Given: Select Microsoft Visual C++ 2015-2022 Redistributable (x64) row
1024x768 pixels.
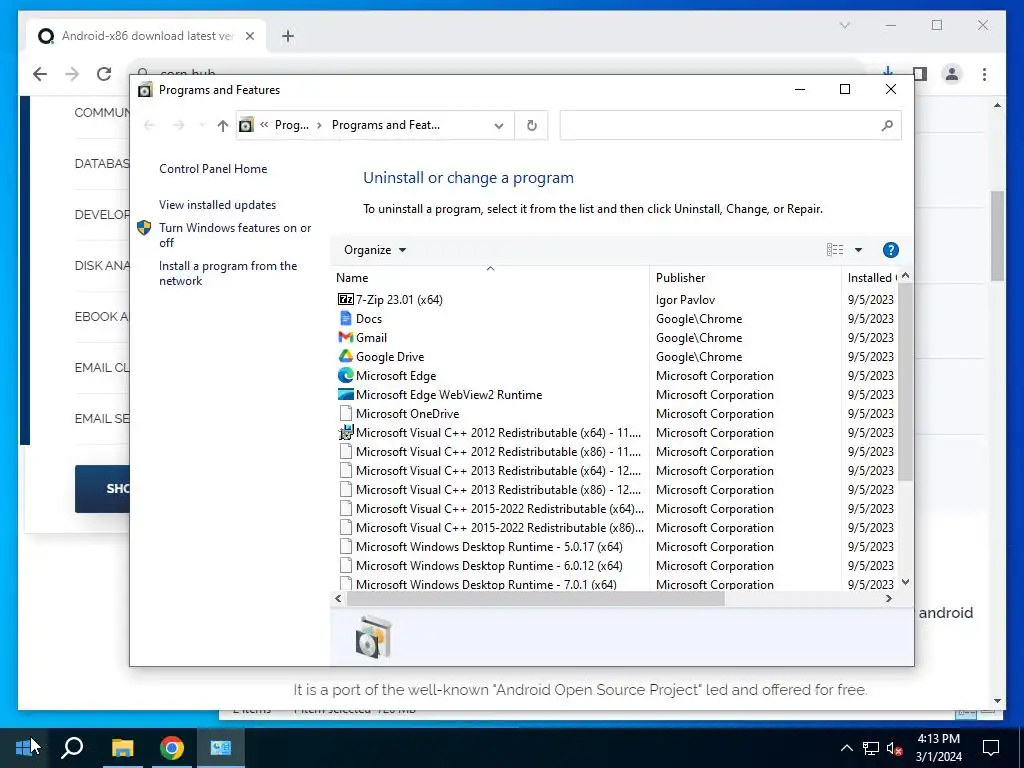Looking at the screenshot, I should pos(614,508).
